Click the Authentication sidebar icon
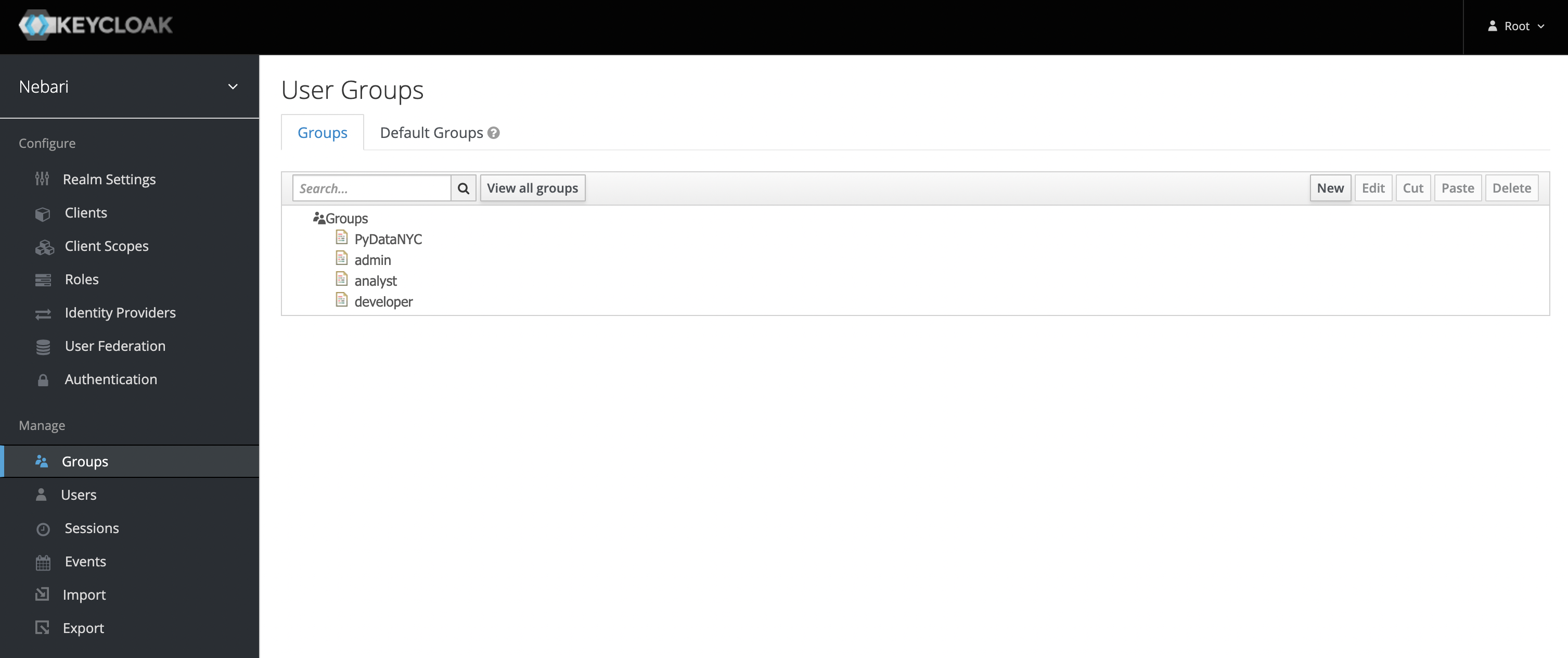Viewport: 1568px width, 658px height. pos(41,379)
